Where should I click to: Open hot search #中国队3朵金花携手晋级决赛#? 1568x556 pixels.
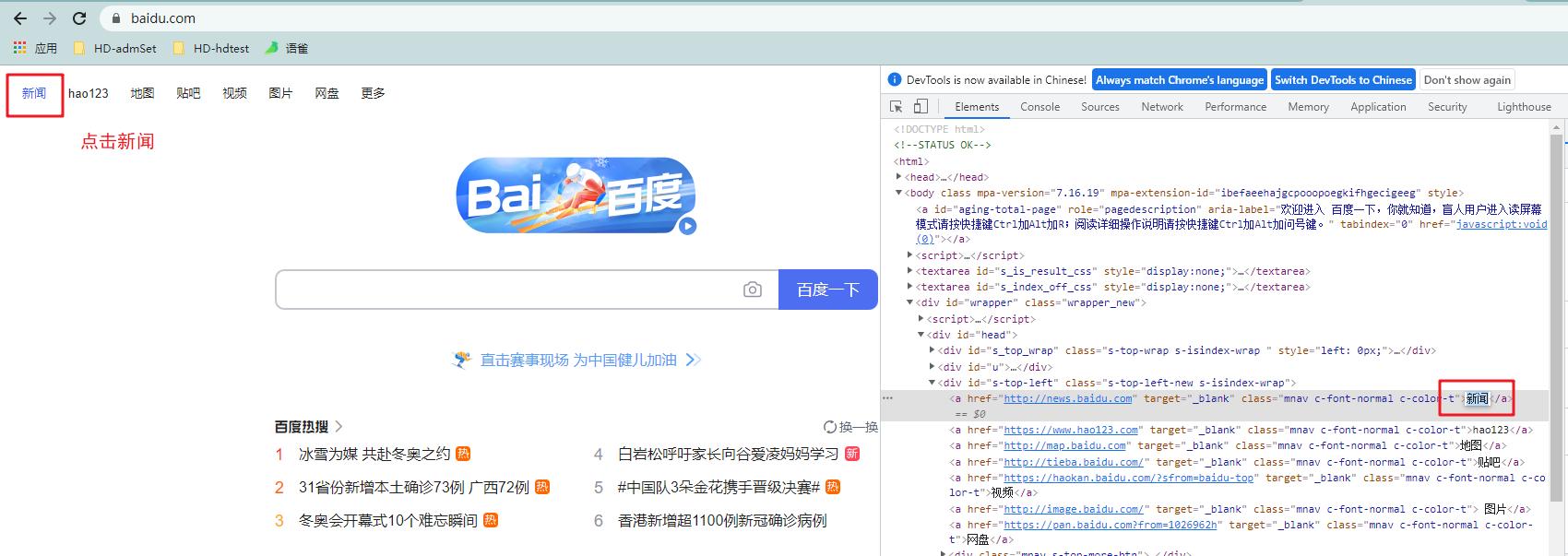[719, 487]
